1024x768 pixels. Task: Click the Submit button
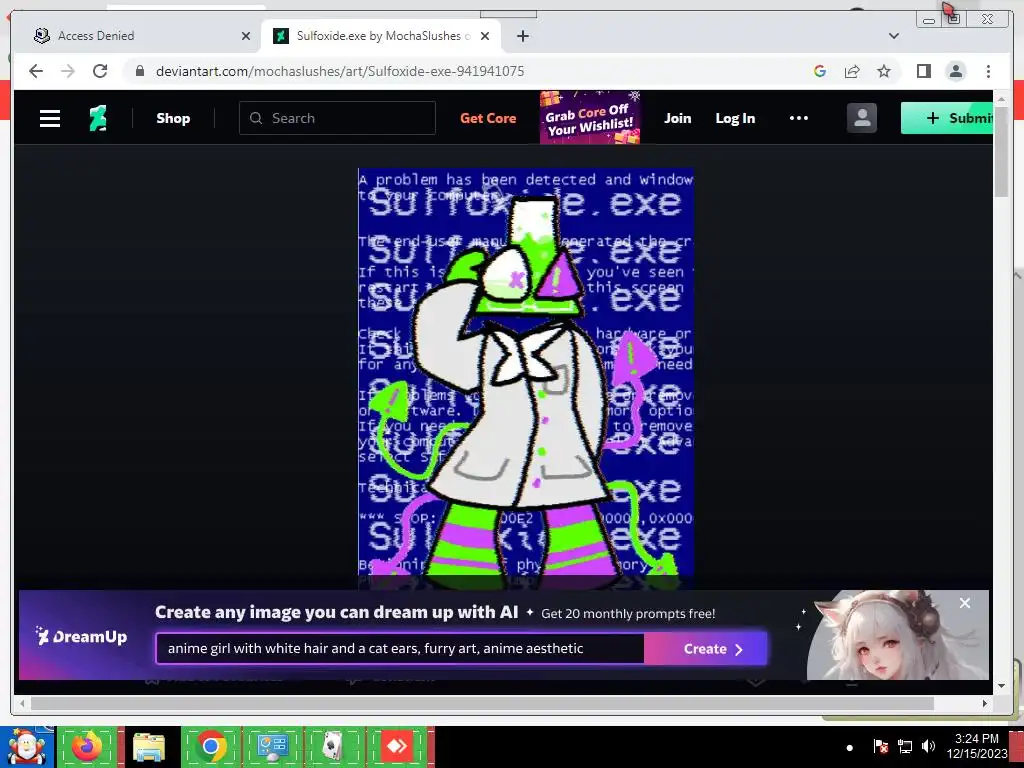point(947,118)
